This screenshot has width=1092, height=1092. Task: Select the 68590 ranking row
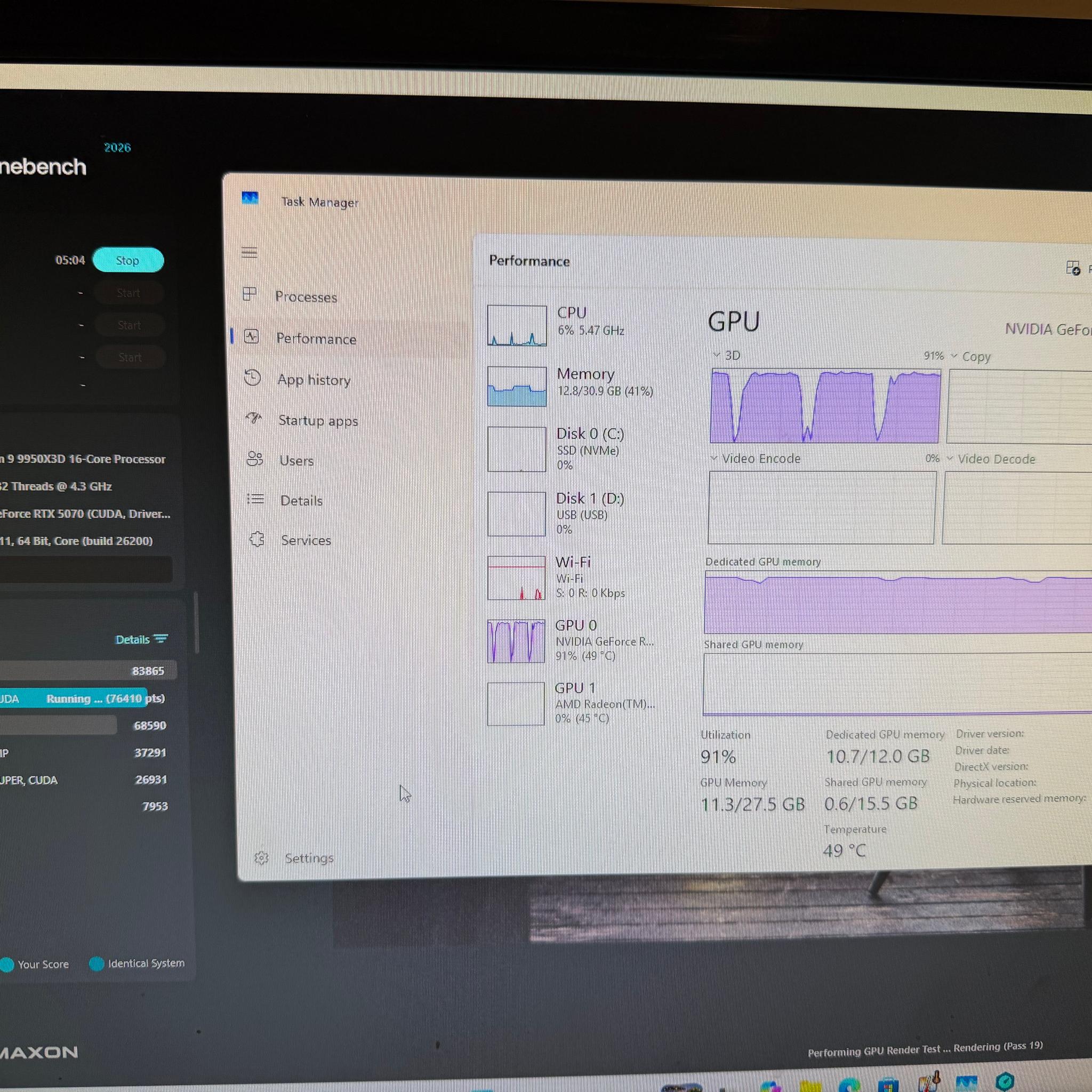point(84,726)
